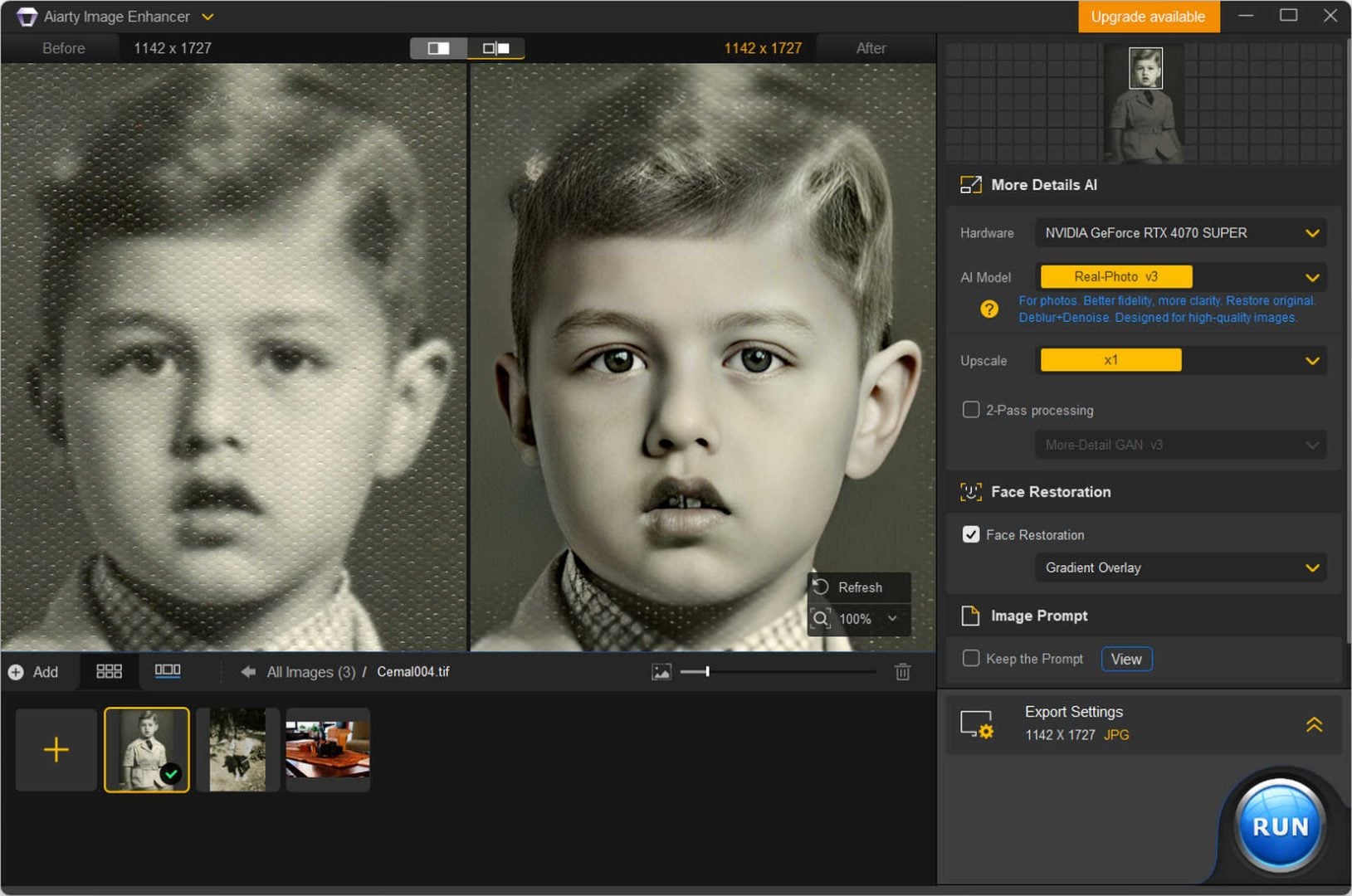Expand the Export Settings panel
The width and height of the screenshot is (1352, 896).
[1313, 724]
